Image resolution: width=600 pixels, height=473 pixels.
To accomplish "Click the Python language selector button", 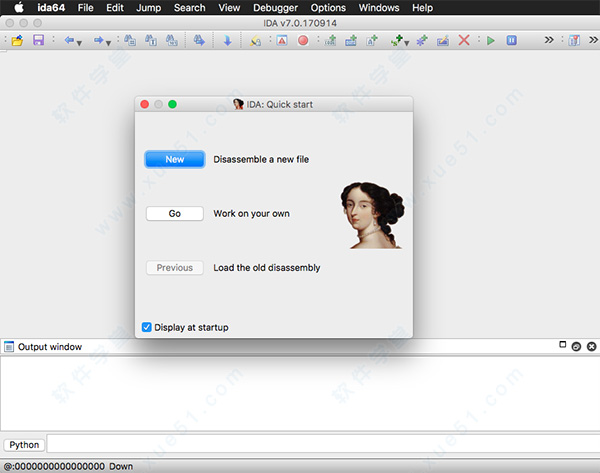I will coord(24,445).
